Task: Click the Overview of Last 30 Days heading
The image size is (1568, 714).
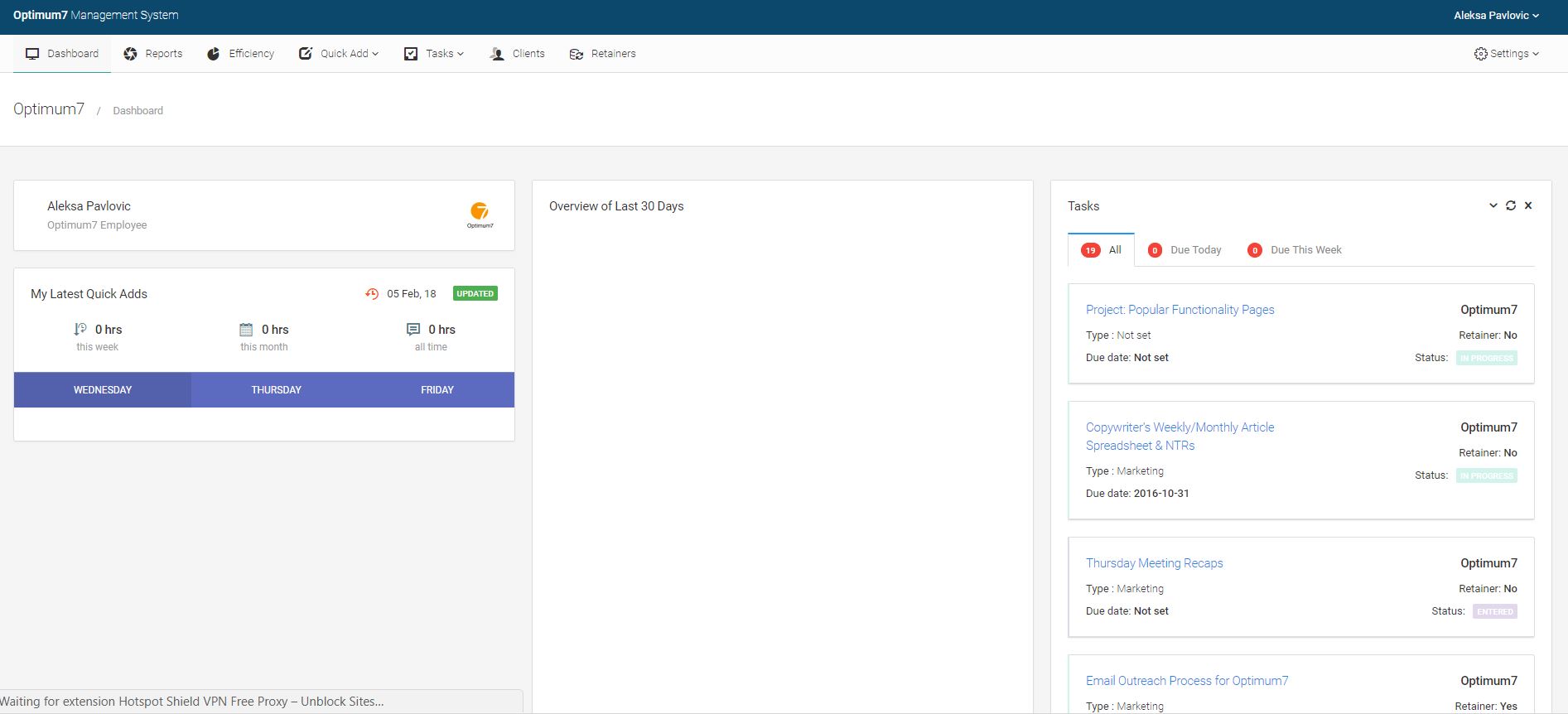Action: pyautogui.click(x=616, y=206)
